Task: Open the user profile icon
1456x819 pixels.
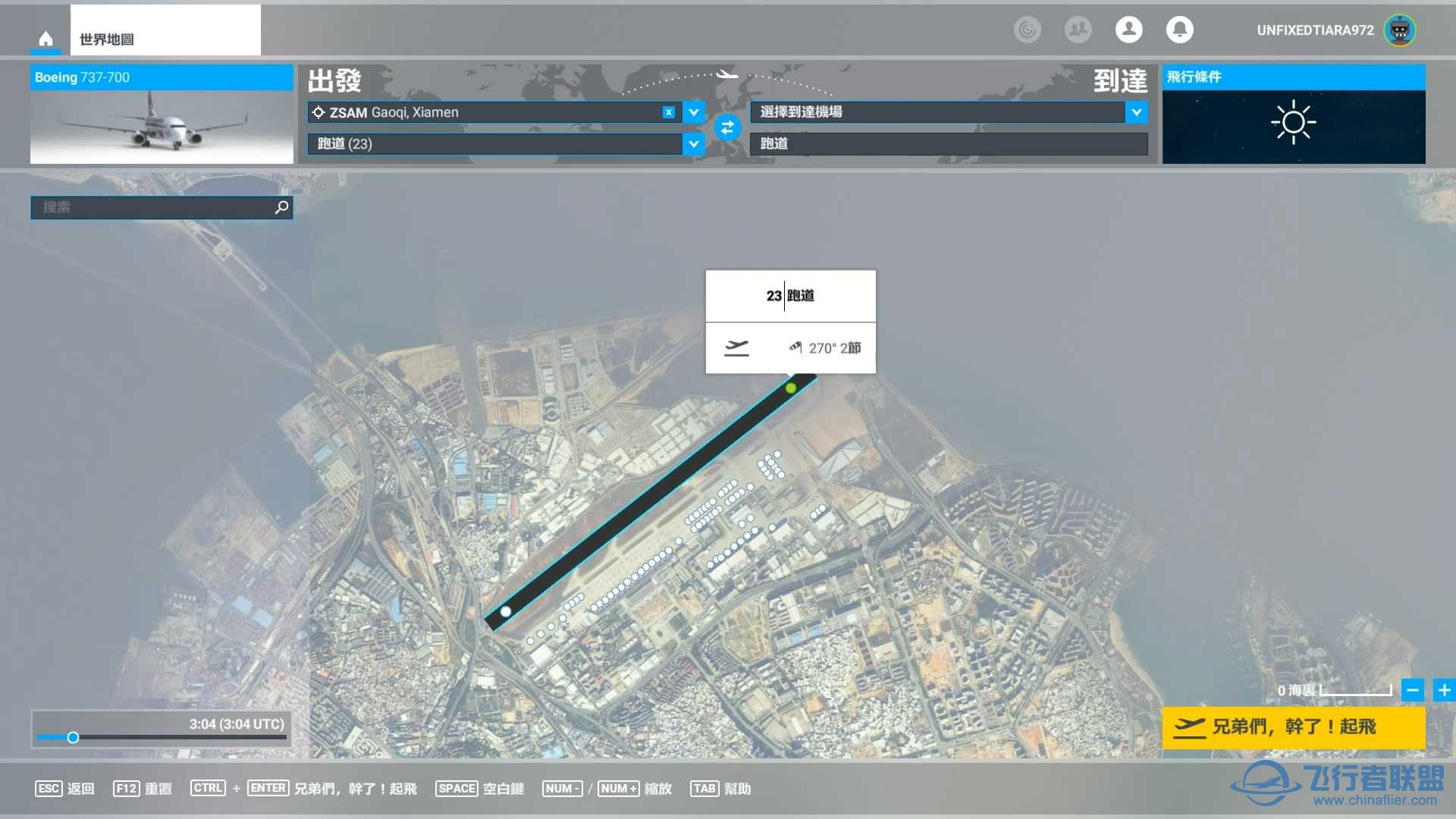Action: [1128, 30]
